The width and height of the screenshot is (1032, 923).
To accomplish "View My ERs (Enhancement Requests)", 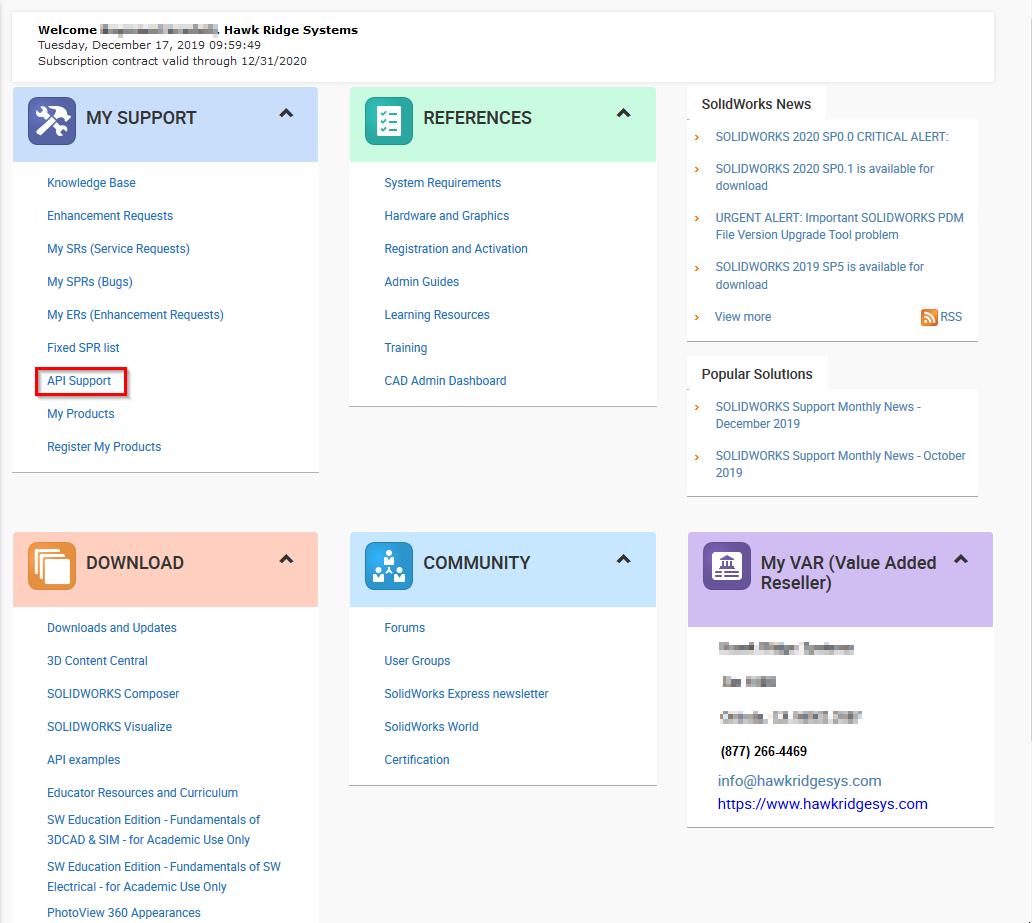I will pos(136,315).
